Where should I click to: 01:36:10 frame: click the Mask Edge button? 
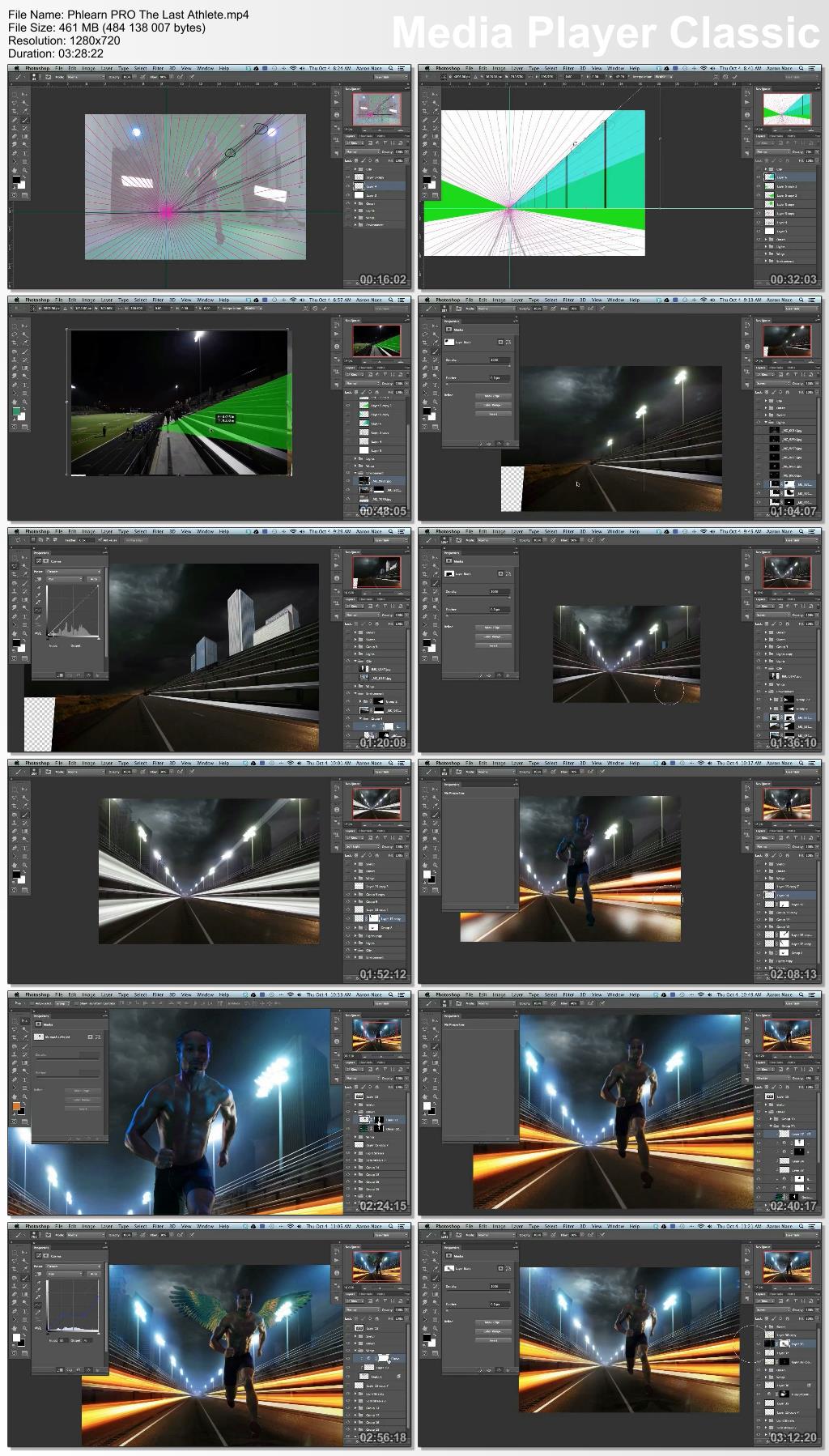(x=493, y=628)
